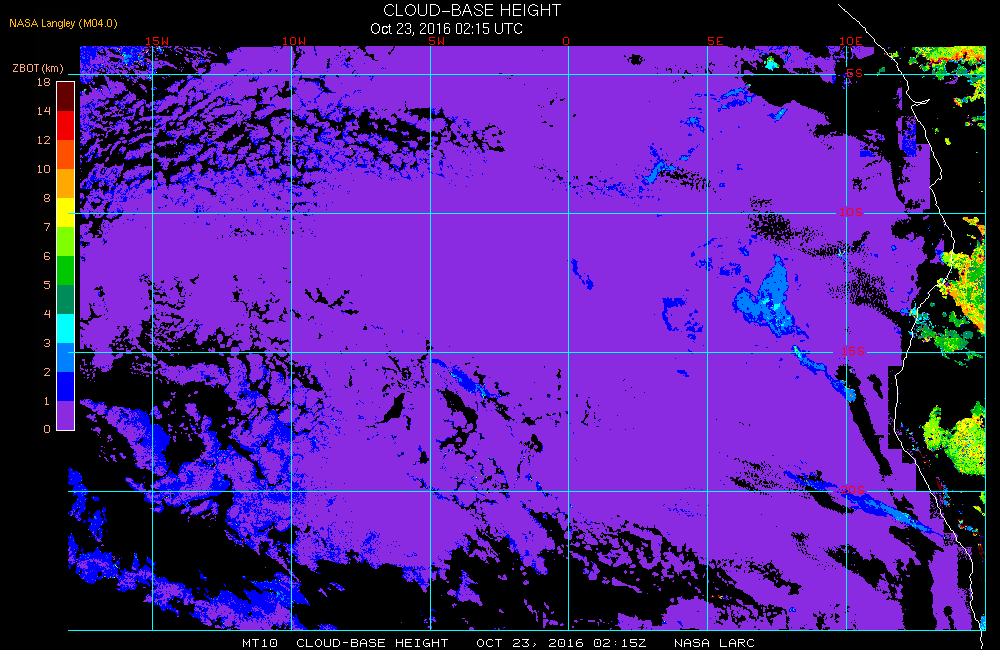Select the legend value 5
This screenshot has height=650, width=1000.
click(47, 285)
